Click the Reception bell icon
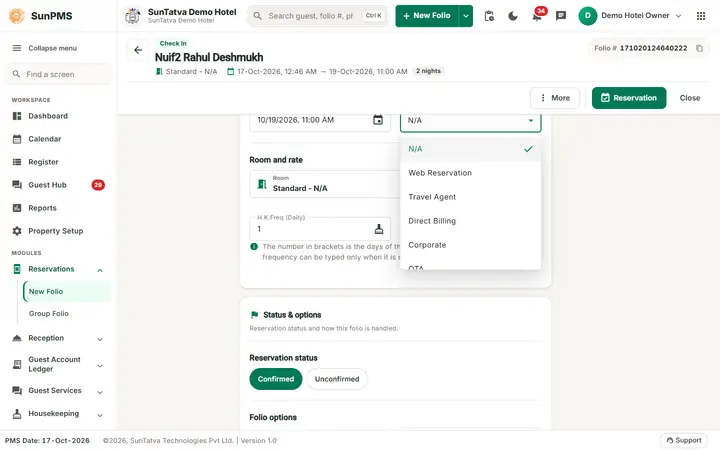This screenshot has width=720, height=450. pyautogui.click(x=17, y=338)
